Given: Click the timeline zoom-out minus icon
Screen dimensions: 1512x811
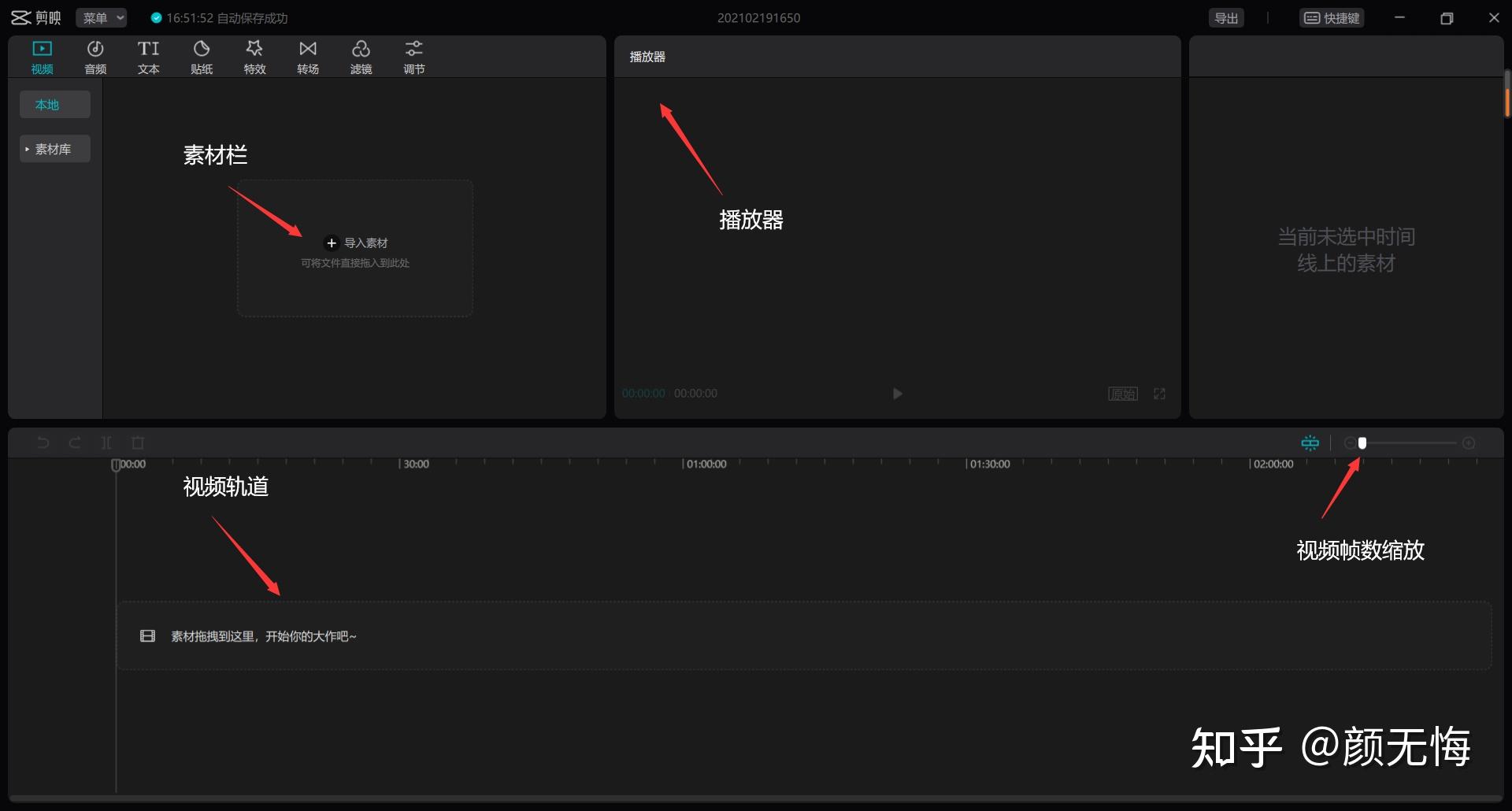Looking at the screenshot, I should pyautogui.click(x=1350, y=443).
